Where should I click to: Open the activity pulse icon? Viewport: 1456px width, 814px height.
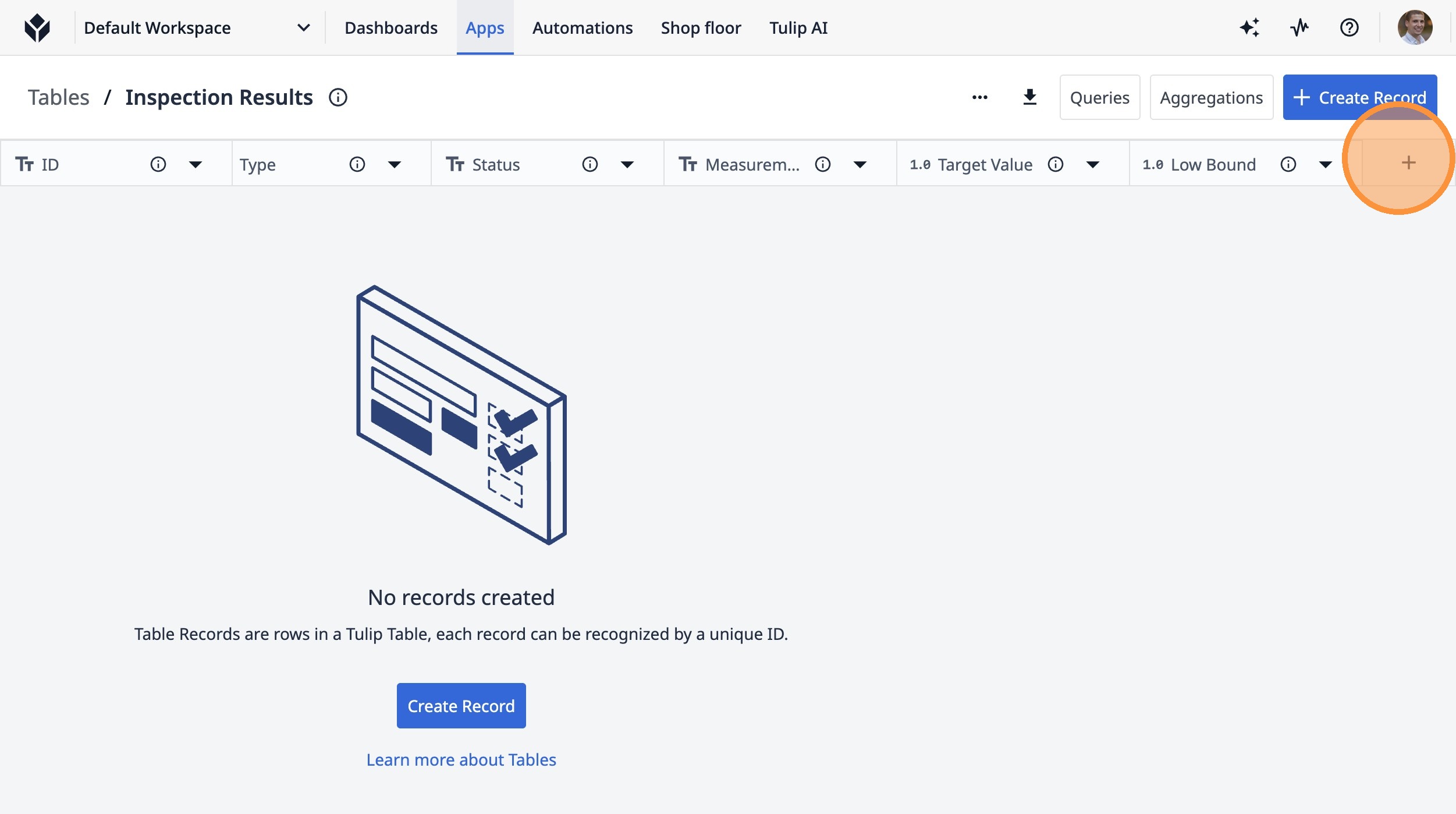tap(1299, 27)
